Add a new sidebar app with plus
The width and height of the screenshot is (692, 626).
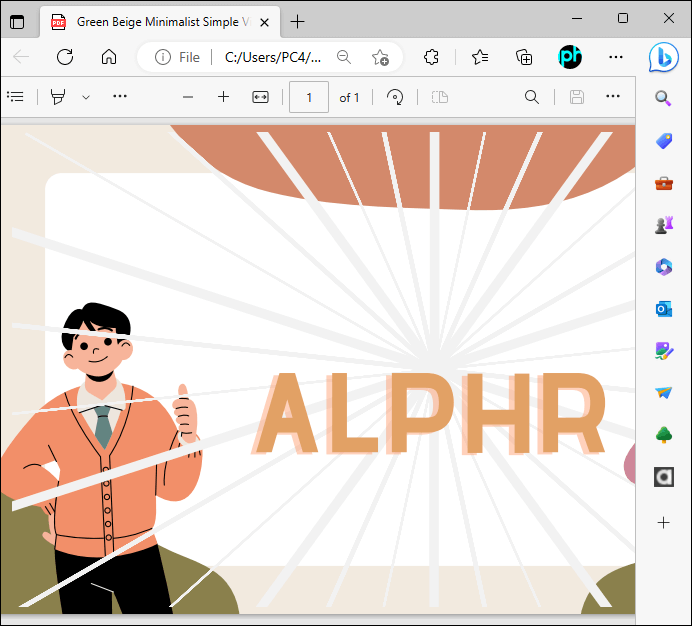tap(663, 523)
